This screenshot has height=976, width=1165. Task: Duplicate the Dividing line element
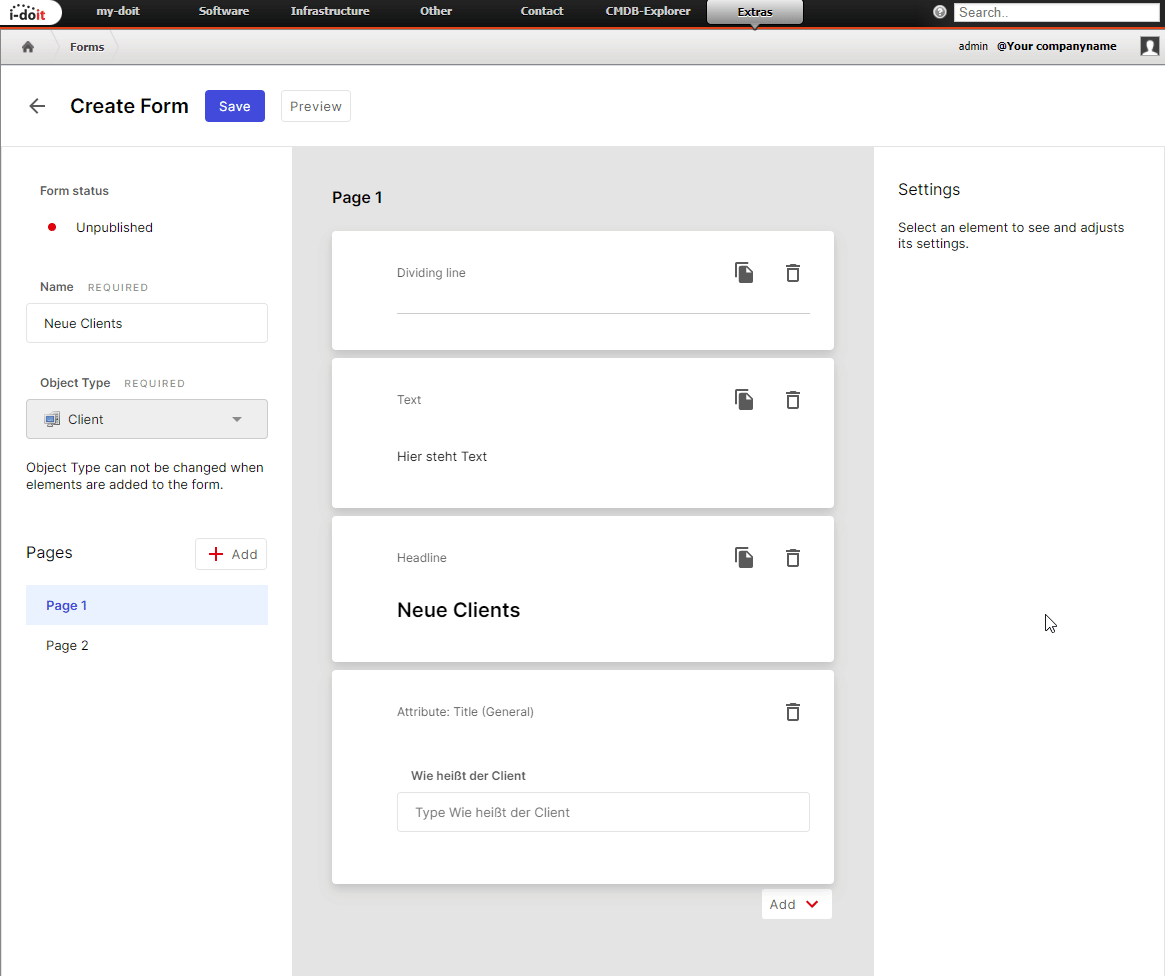click(744, 273)
